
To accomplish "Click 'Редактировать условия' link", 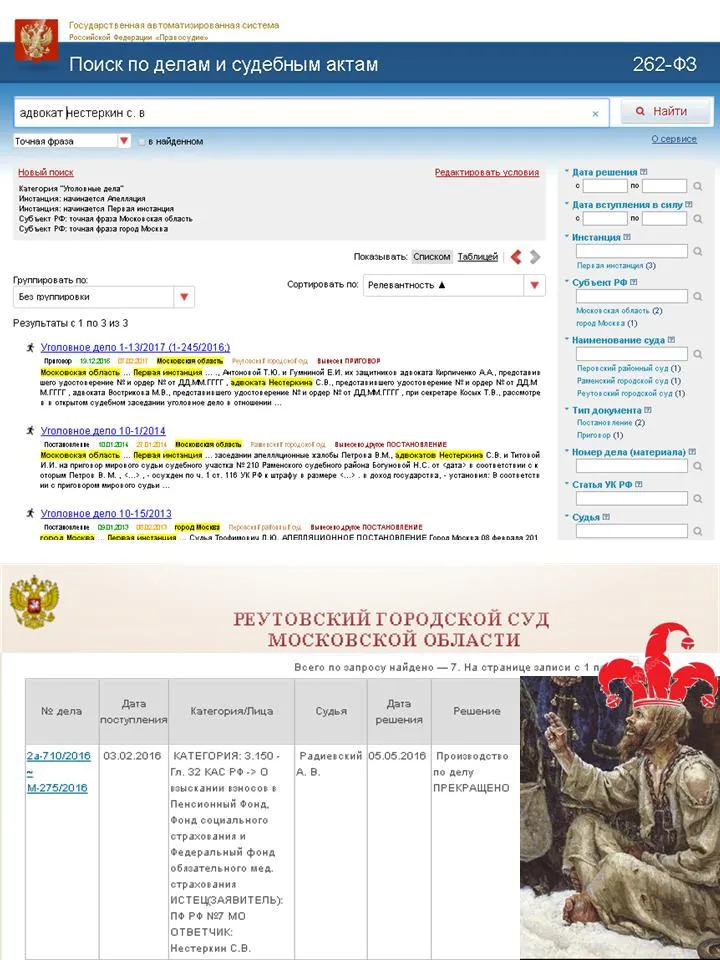I will 487,173.
